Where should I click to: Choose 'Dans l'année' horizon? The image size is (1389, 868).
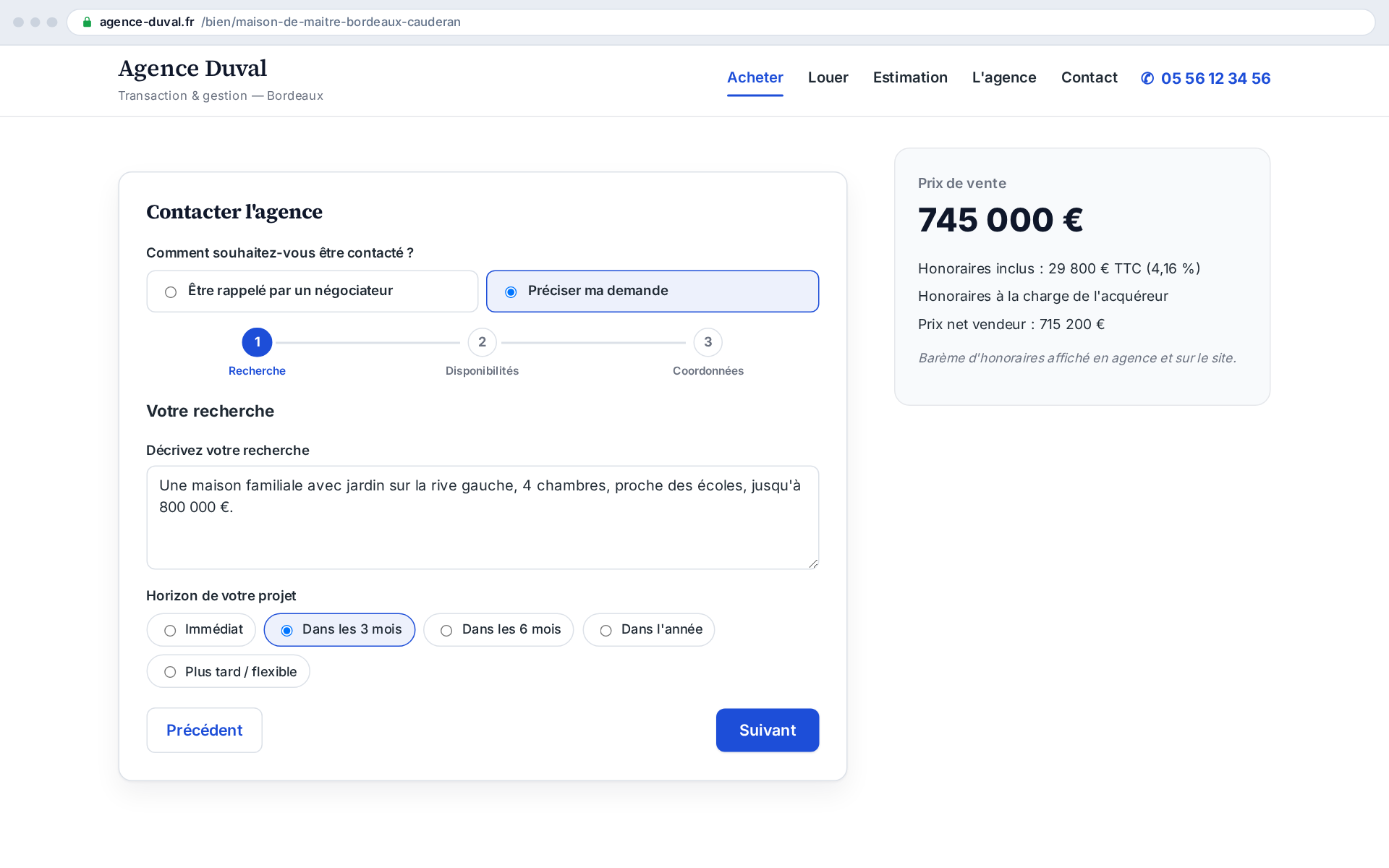649,629
